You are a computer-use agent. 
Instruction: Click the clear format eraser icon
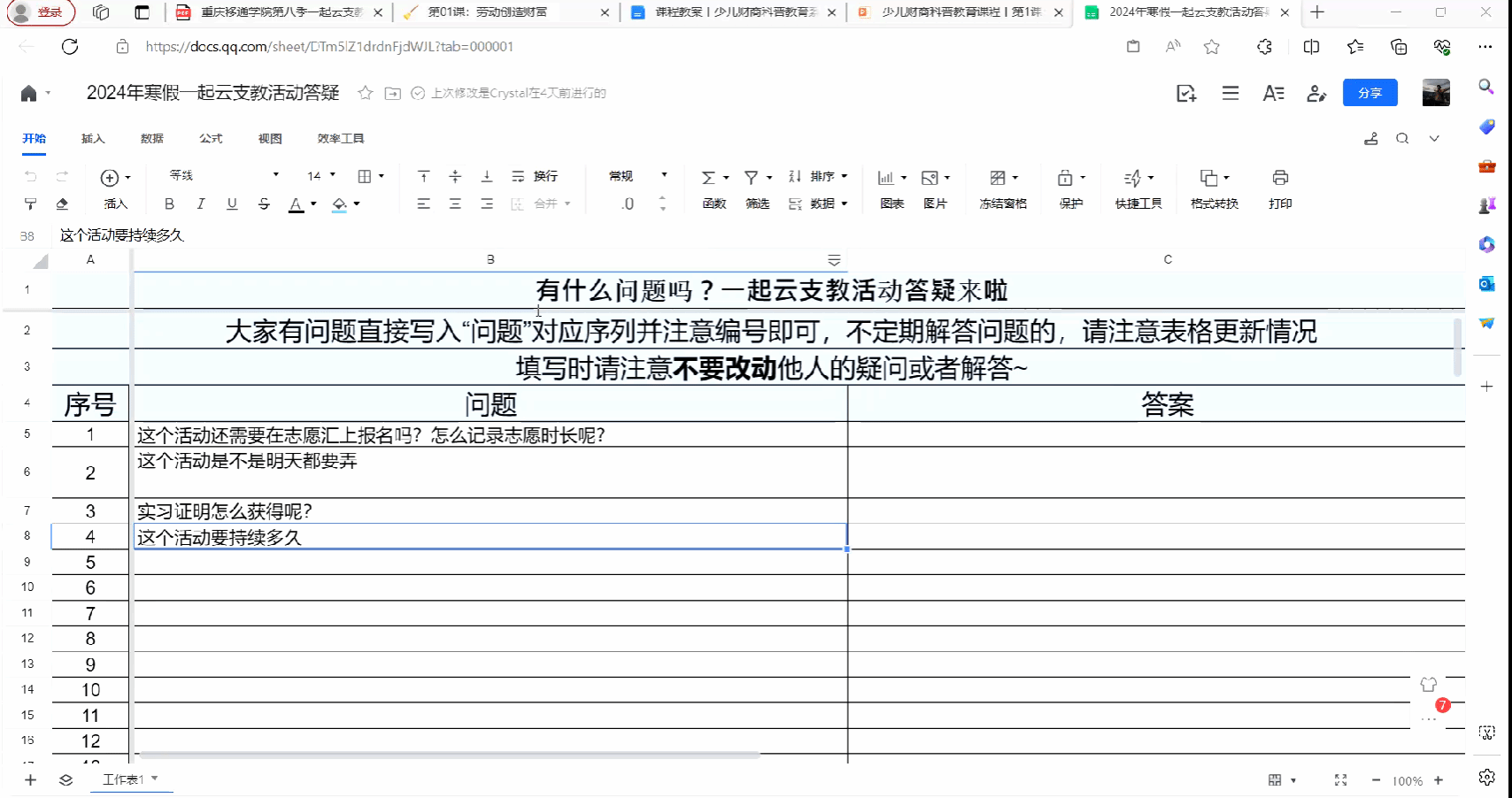pos(62,204)
